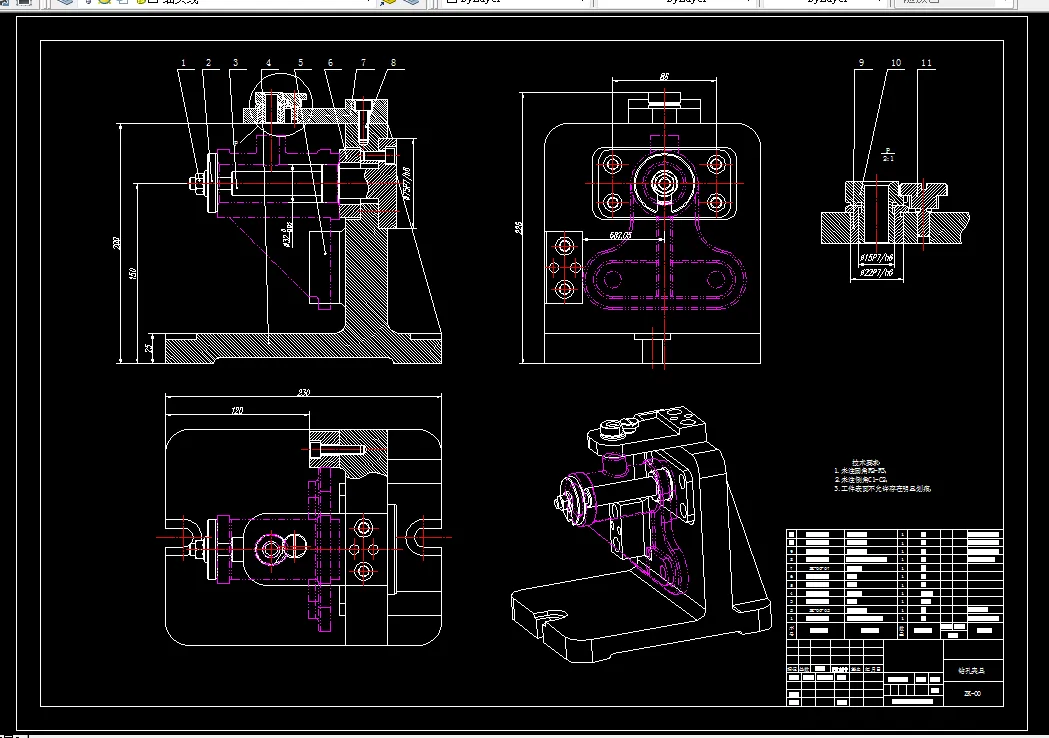Select balloon number 10 in detail view
Viewport: 1049px width, 738px height.
point(896,63)
